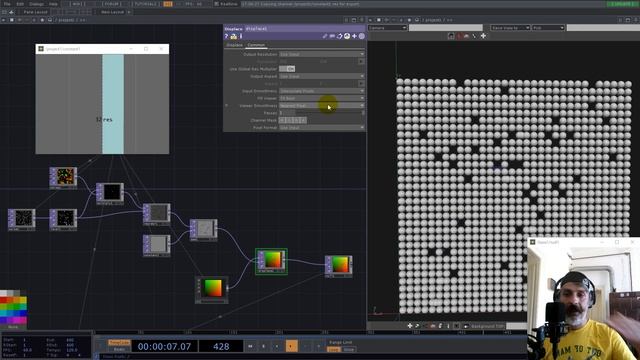This screenshot has width=640, height=360.
Task: Show operator info 'i' icon
Action: coord(241,36)
